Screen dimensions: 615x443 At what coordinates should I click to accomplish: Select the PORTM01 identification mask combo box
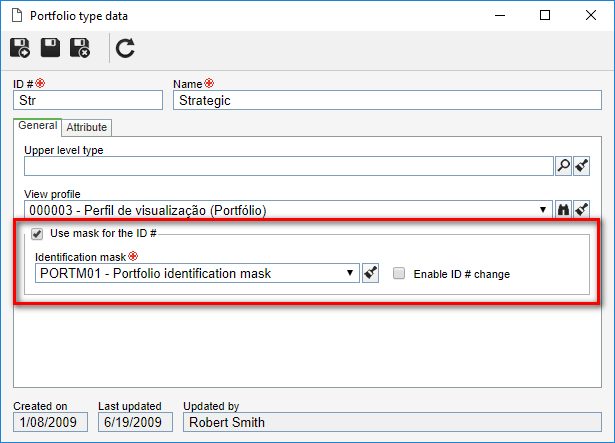[x=197, y=273]
